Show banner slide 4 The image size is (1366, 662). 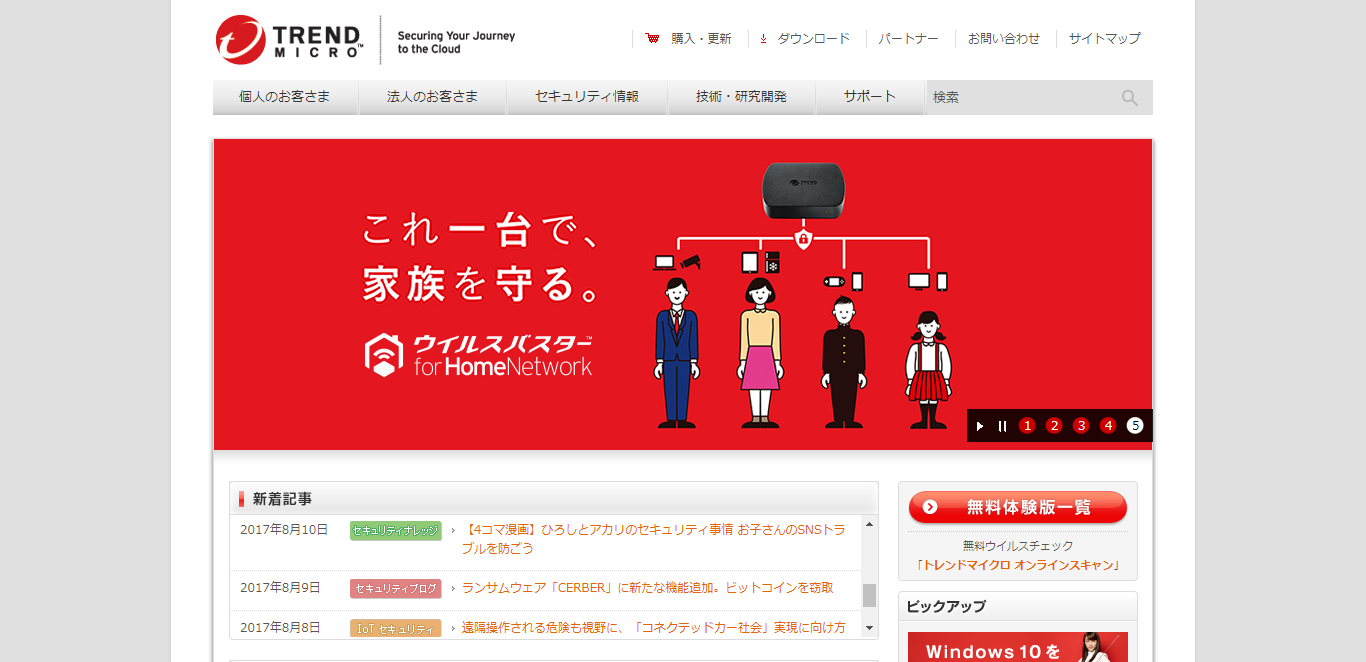[1108, 425]
